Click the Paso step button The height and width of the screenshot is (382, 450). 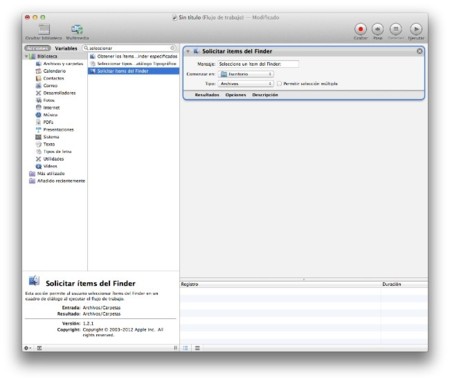(377, 29)
